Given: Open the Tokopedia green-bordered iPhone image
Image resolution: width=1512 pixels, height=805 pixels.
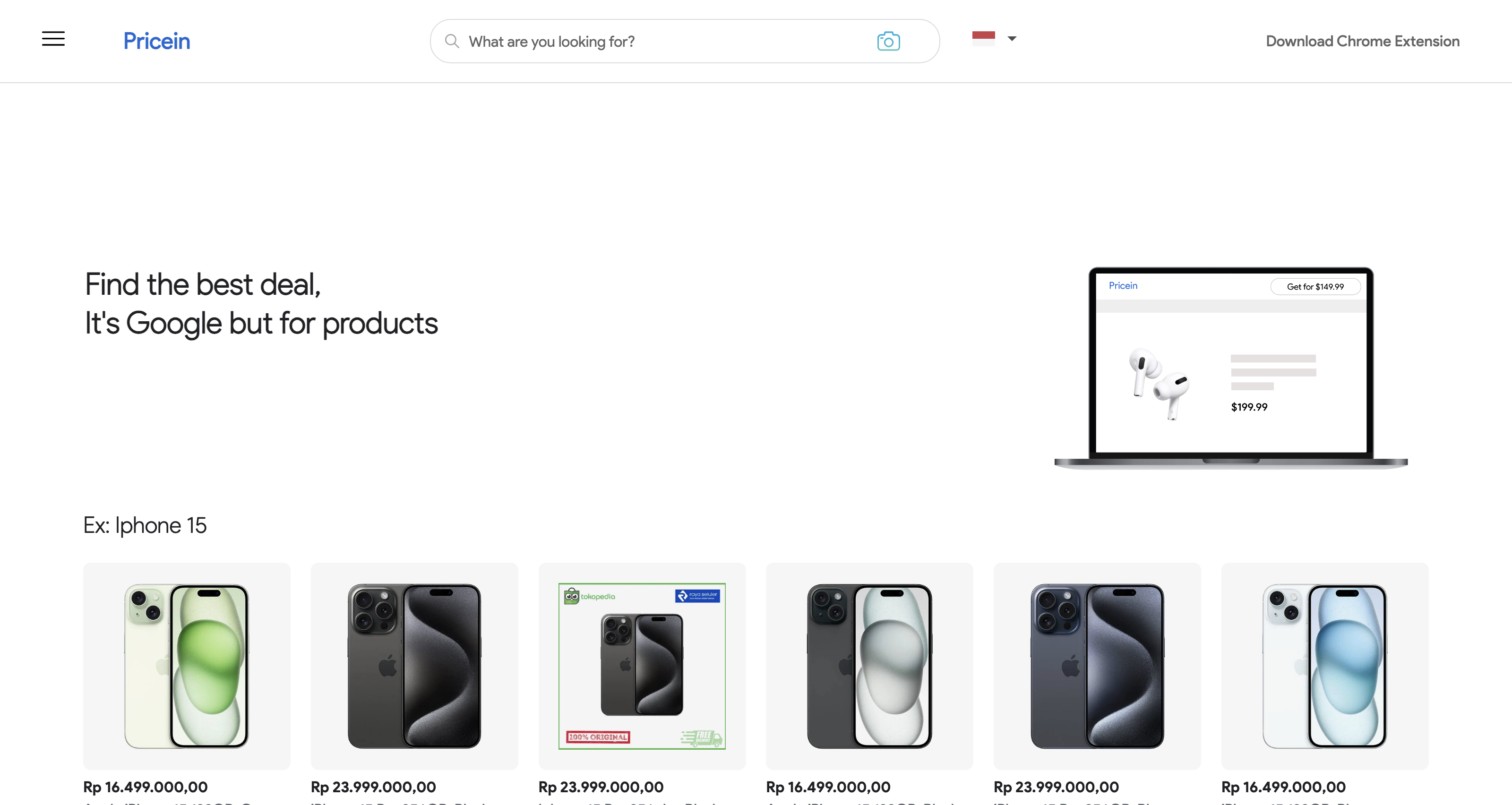Looking at the screenshot, I should click(x=642, y=666).
